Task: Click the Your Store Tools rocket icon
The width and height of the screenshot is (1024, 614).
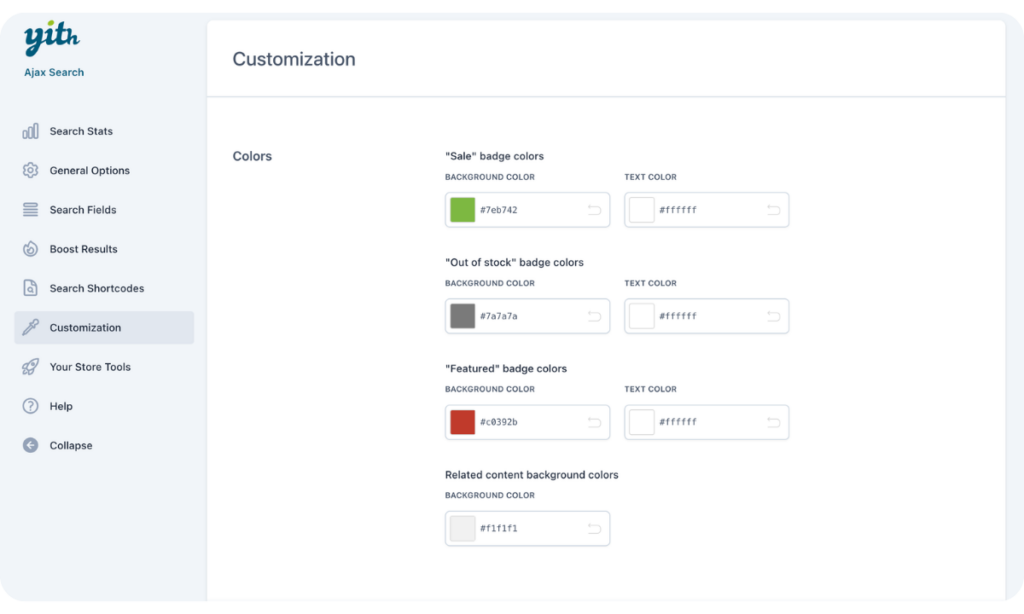Action: click(x=30, y=366)
